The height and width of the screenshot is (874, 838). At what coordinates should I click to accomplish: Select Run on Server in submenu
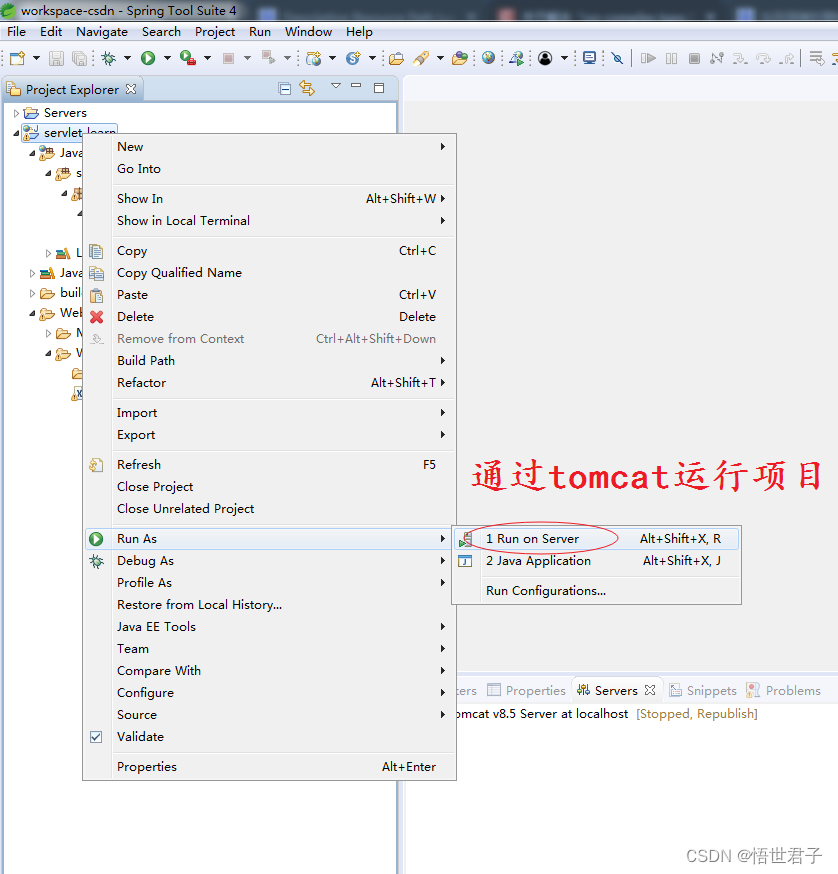[596, 538]
